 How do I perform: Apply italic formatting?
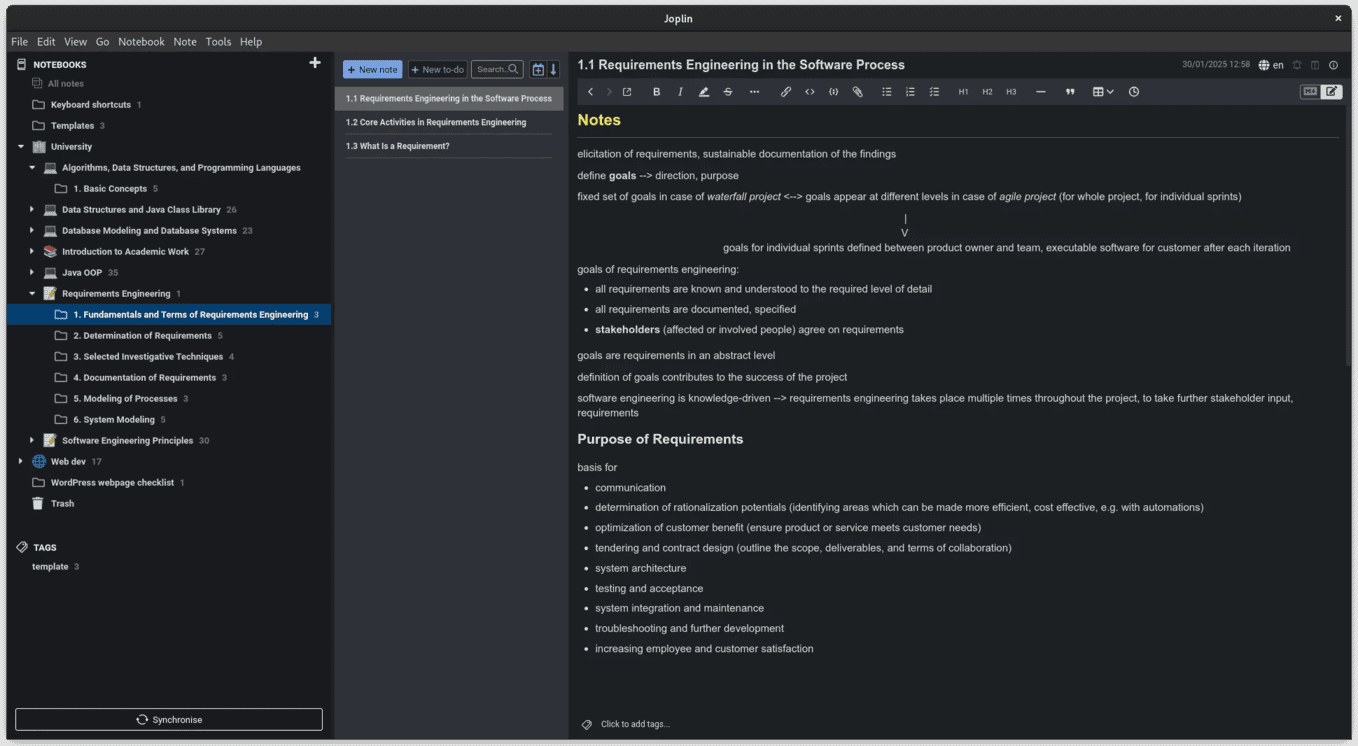point(680,92)
